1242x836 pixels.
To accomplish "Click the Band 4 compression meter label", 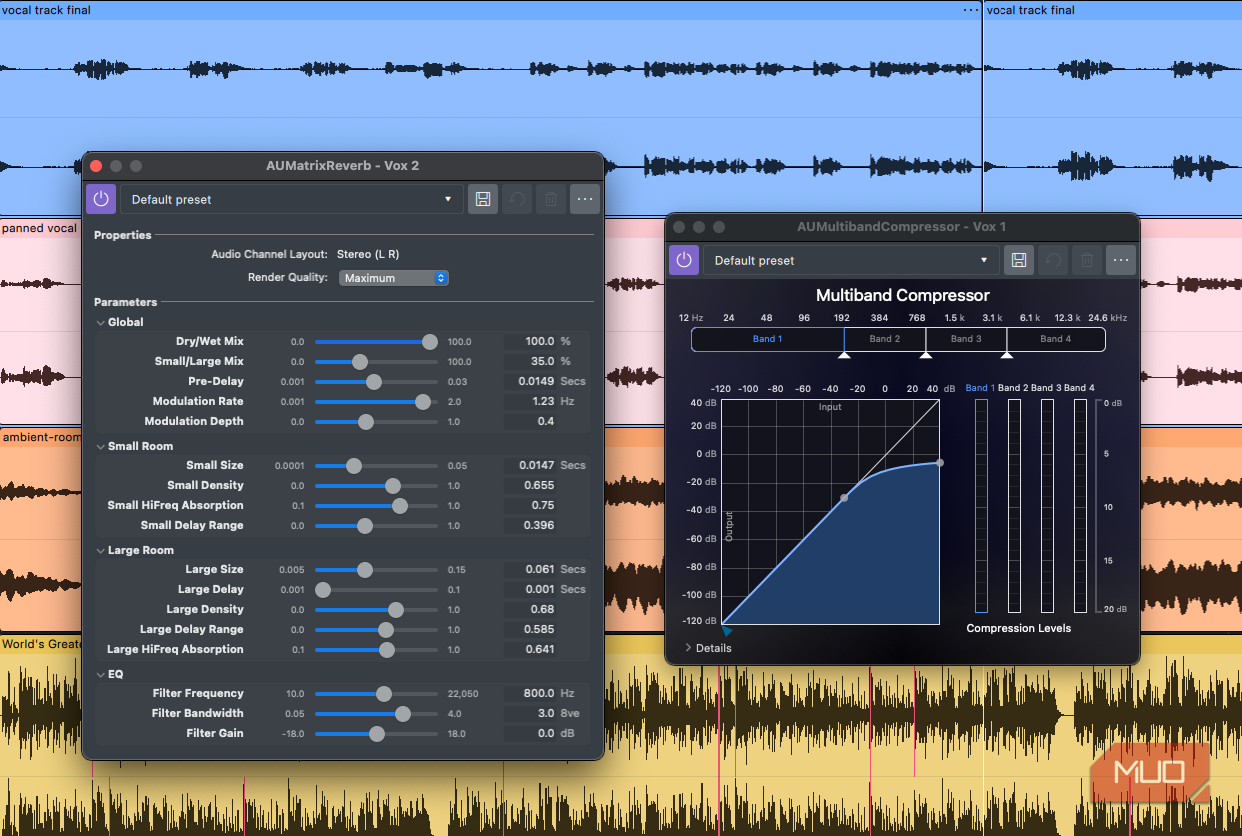I will [x=1079, y=388].
